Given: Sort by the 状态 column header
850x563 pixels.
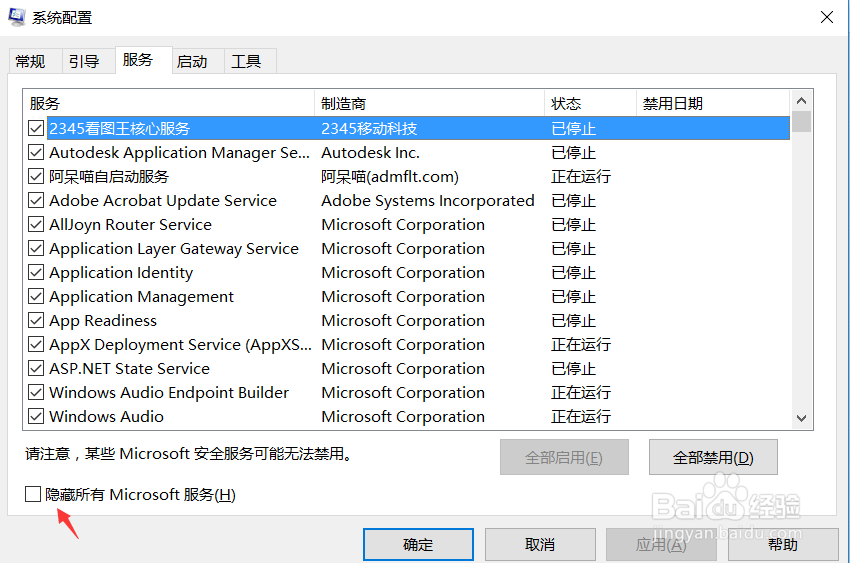Looking at the screenshot, I should click(x=590, y=103).
